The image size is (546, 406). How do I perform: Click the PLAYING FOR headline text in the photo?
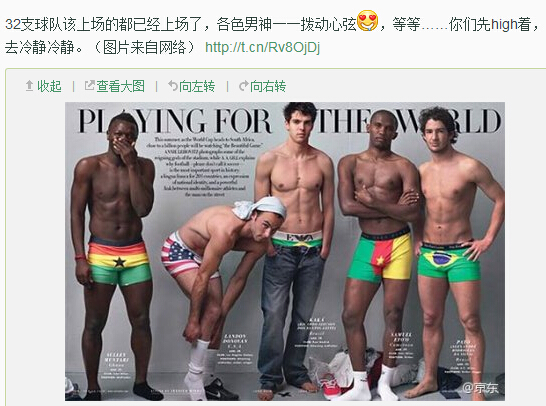point(174,121)
